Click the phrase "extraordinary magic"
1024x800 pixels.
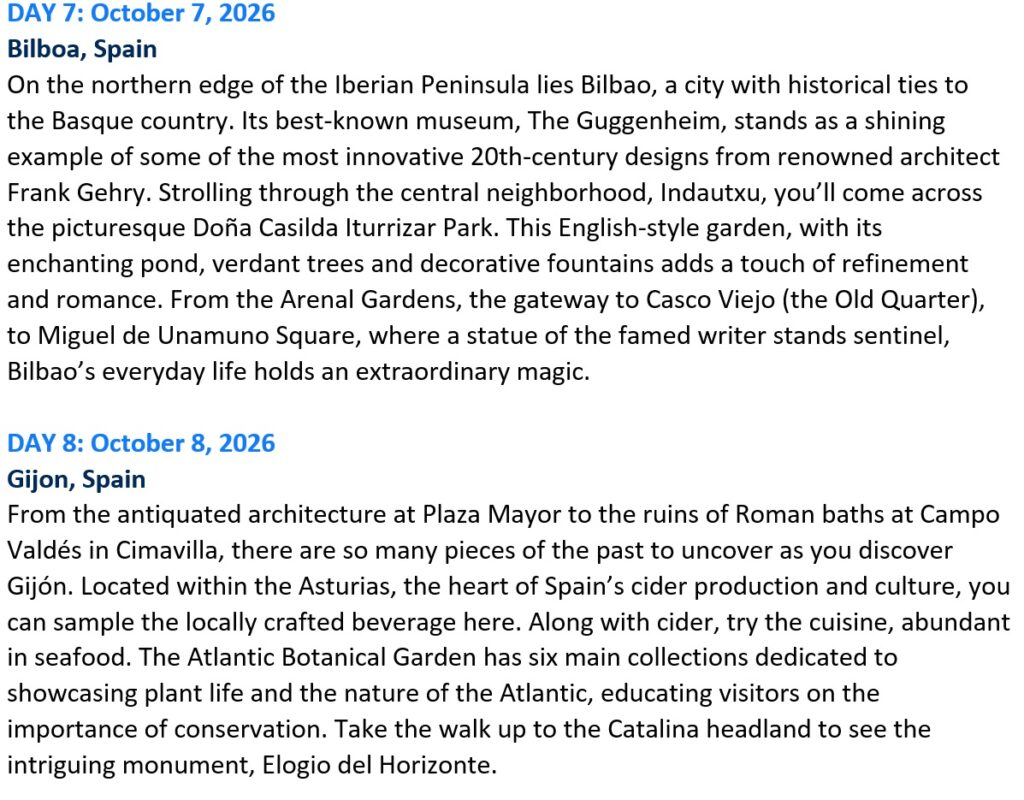[x=472, y=372]
